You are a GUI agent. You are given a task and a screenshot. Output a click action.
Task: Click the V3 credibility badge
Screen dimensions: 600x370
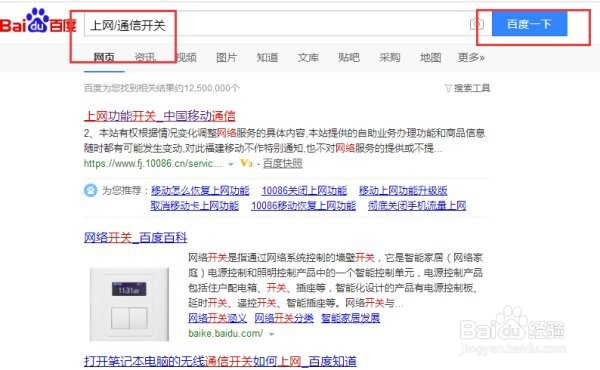246,163
